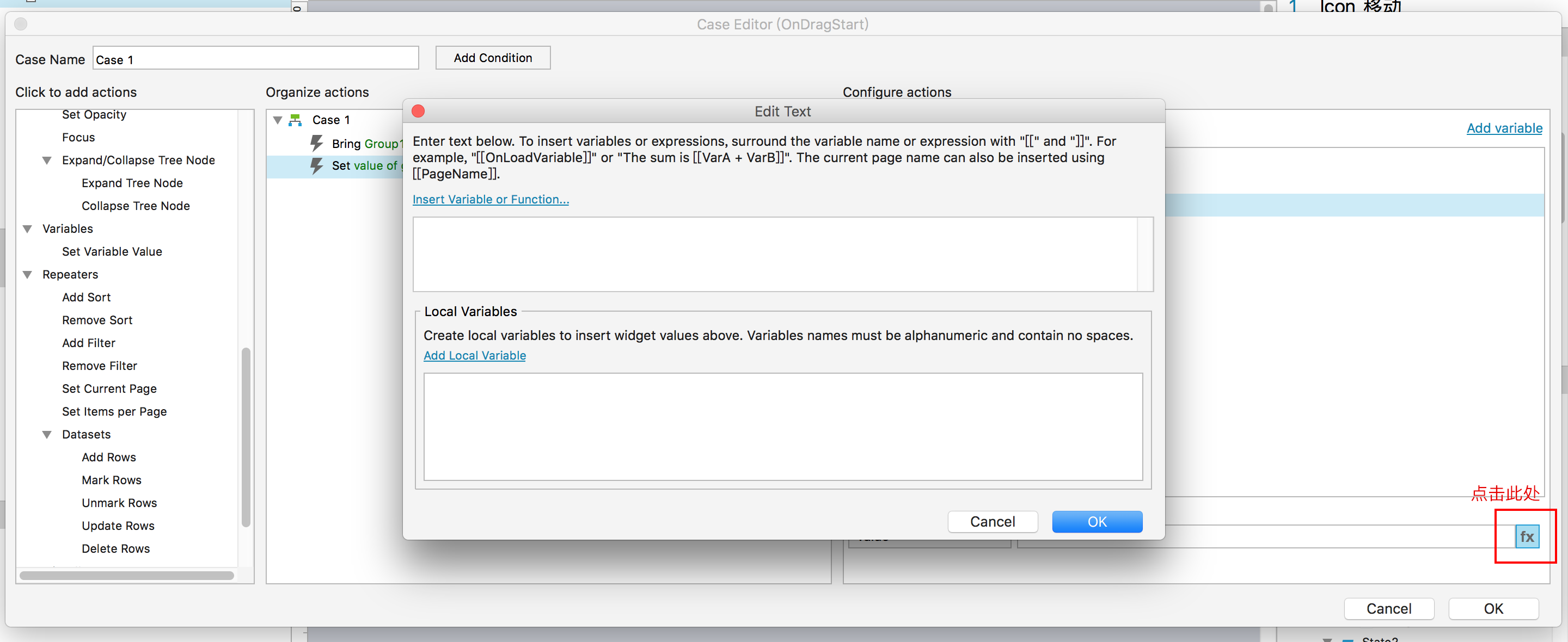Image resolution: width=1568 pixels, height=642 pixels.
Task: Click lightning icon beside Set value
Action: click(x=316, y=165)
